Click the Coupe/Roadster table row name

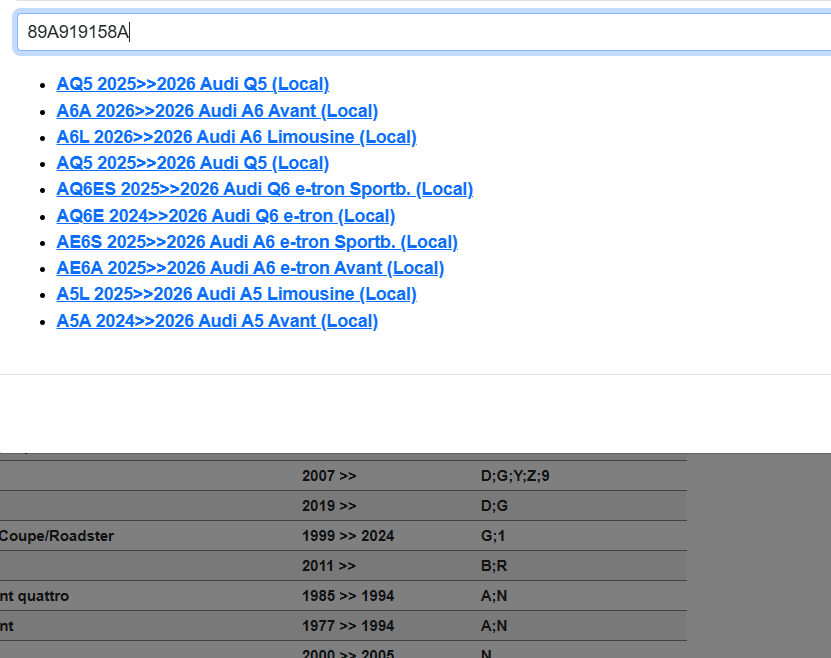point(57,536)
